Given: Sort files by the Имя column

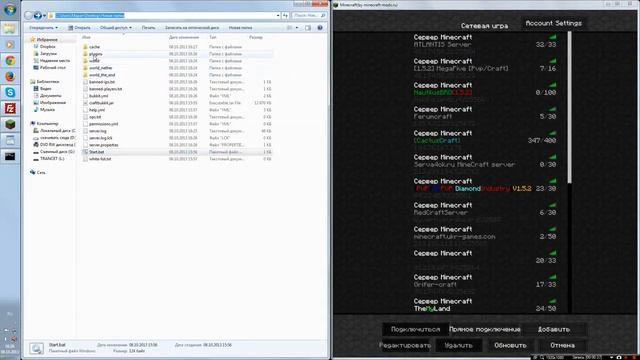Looking at the screenshot, I should (87, 37).
